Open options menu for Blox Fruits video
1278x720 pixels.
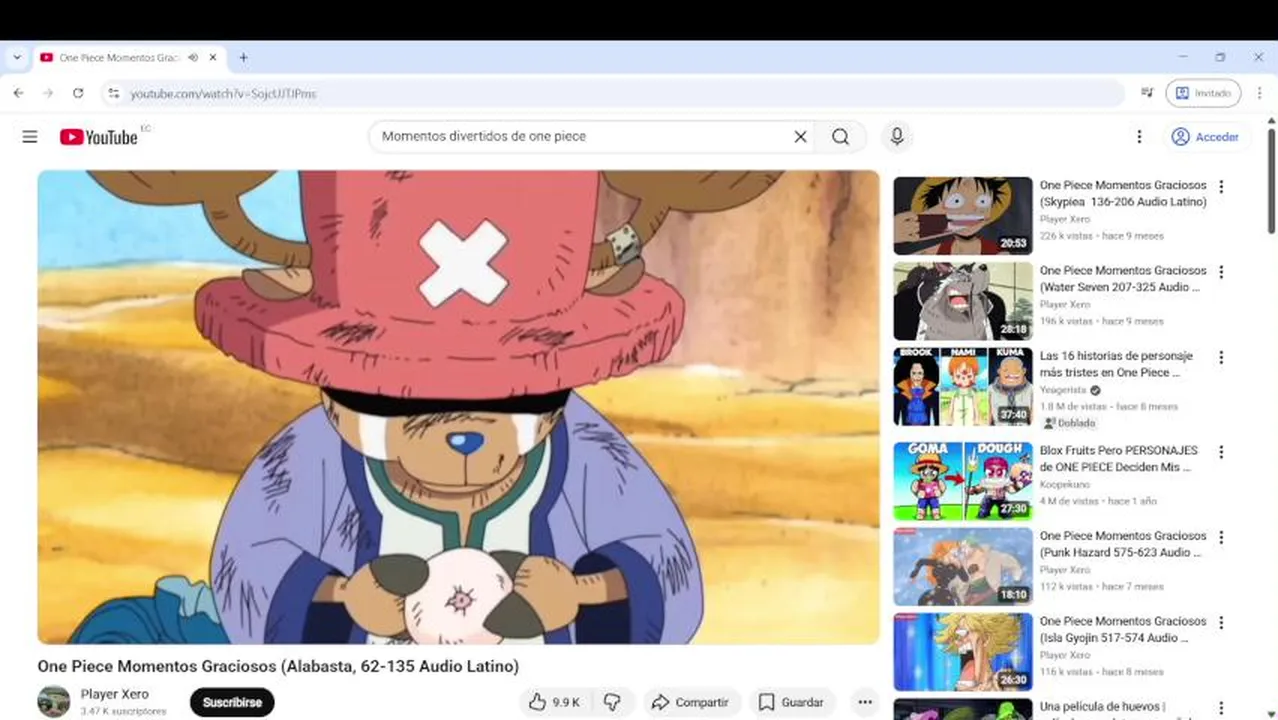[1221, 452]
